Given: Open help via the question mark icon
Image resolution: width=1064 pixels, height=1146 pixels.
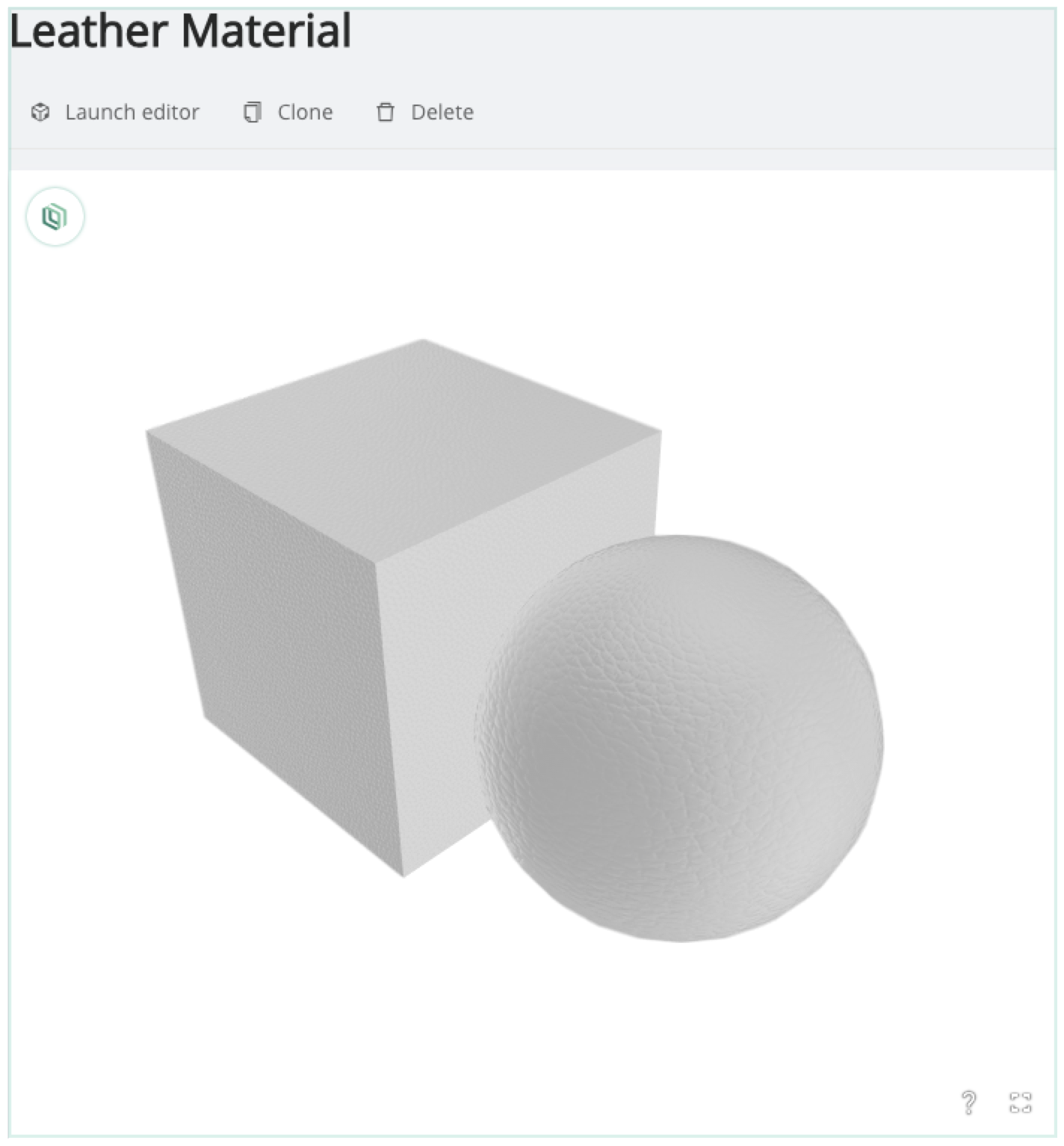Looking at the screenshot, I should pyautogui.click(x=968, y=1102).
